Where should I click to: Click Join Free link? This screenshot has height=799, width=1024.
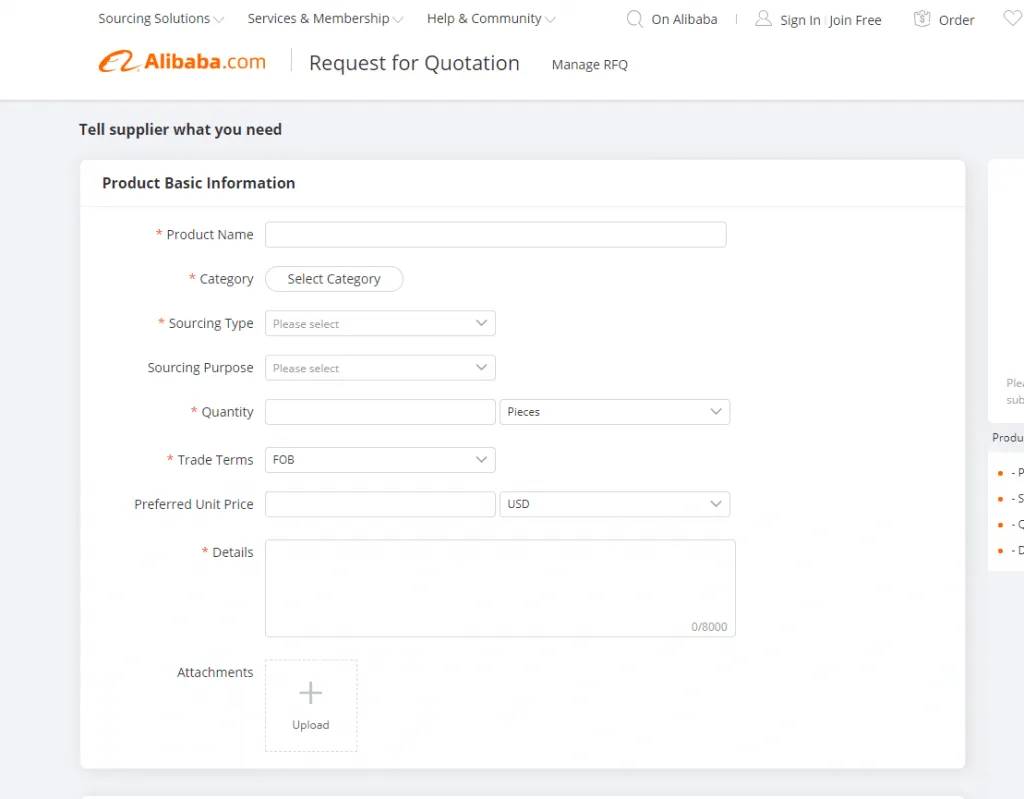click(855, 20)
